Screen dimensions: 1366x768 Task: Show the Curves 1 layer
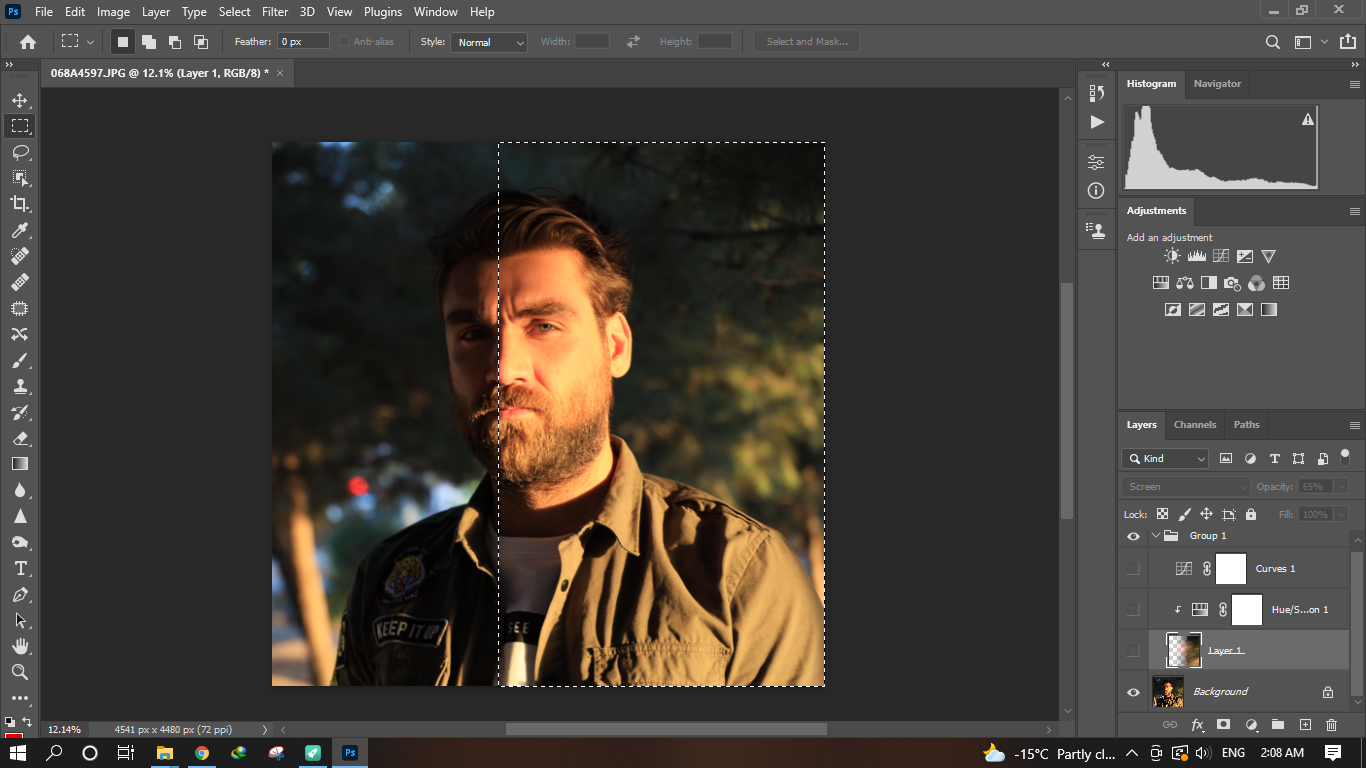1133,568
